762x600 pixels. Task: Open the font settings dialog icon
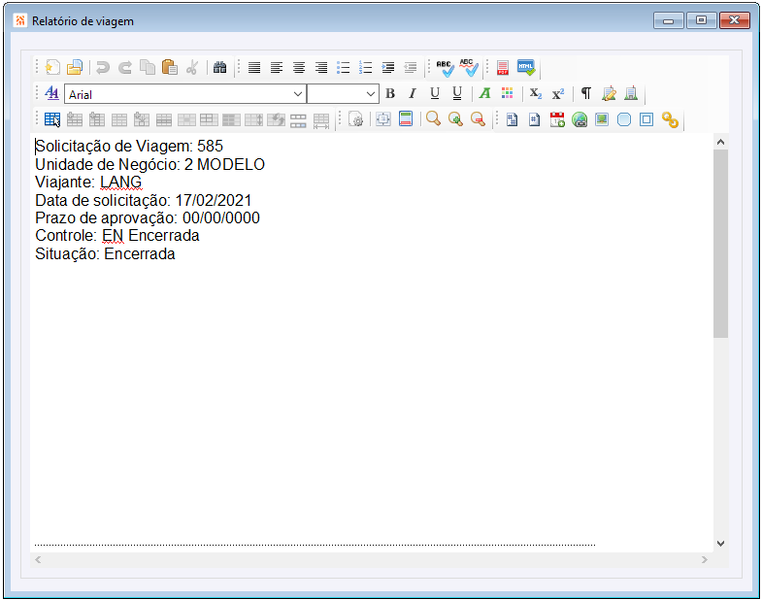(52, 93)
